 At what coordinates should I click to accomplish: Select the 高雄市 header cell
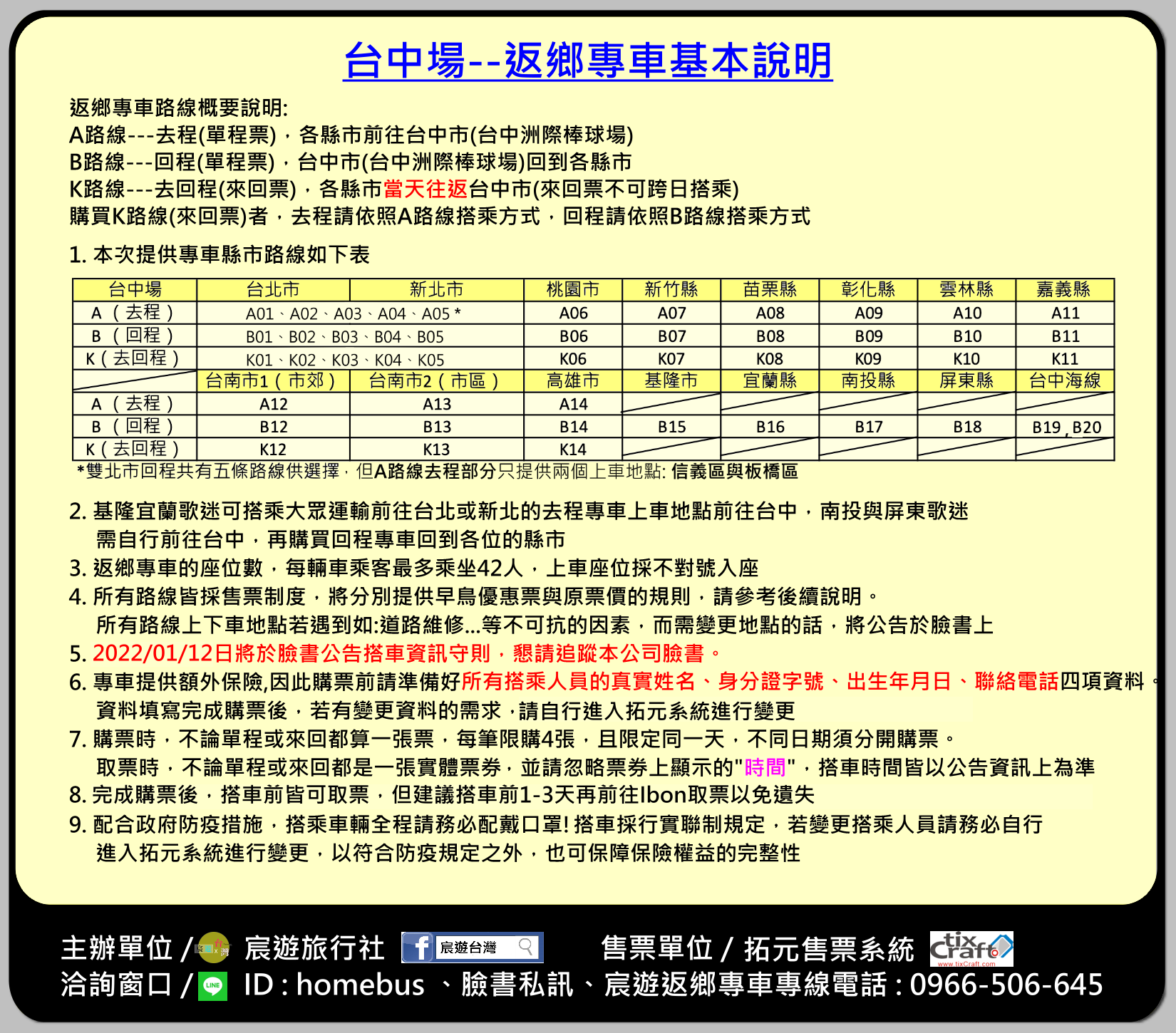coord(573,381)
